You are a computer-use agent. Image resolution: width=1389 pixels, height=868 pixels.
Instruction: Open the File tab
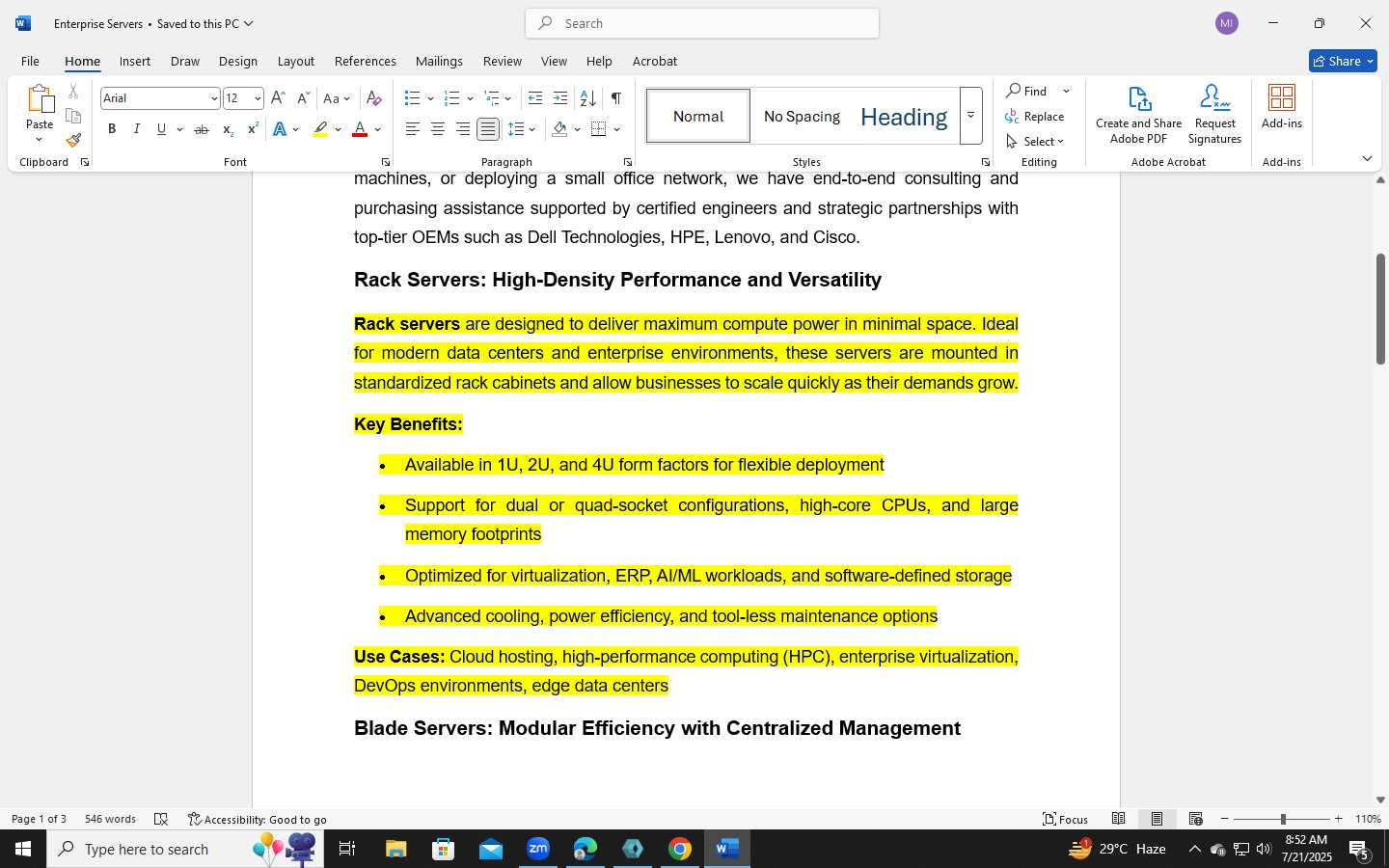pos(30,61)
